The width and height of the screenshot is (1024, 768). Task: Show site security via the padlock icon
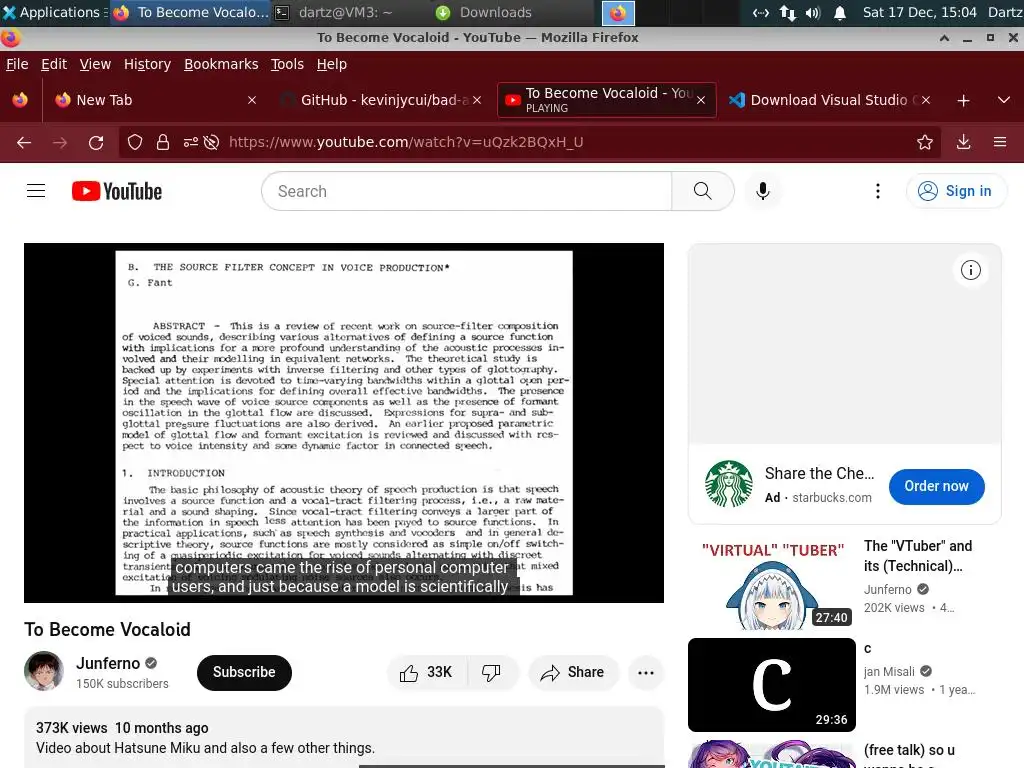coord(163,142)
